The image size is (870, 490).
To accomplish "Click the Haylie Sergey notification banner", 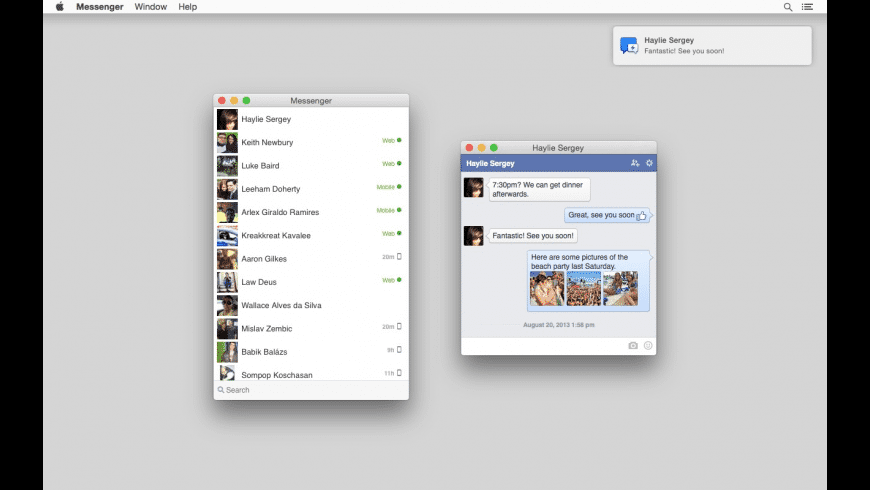I will coord(712,45).
